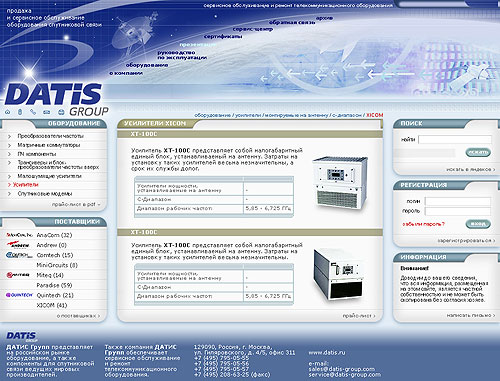Click the search найти input field
Screen dimensions: 500x381
coord(455,139)
